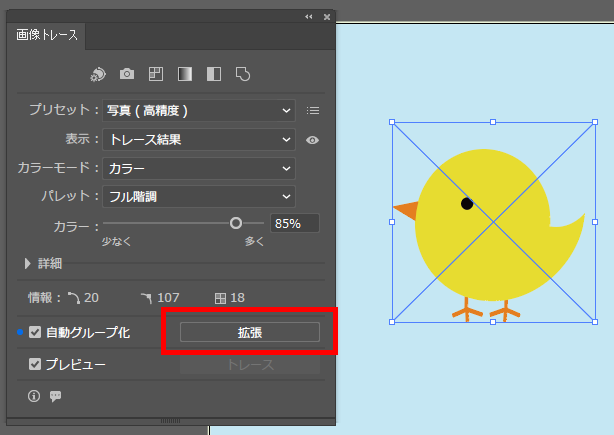
Task: Select the 画像トレース panel tab
Action: pos(47,35)
